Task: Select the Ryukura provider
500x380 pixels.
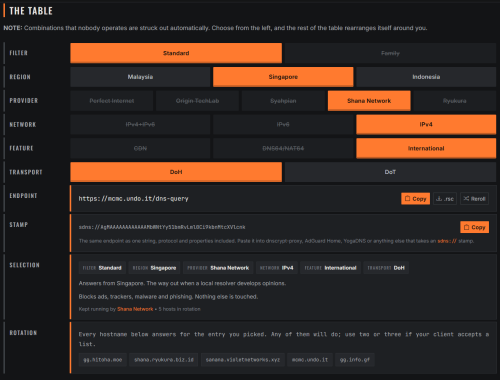Action: [x=455, y=101]
